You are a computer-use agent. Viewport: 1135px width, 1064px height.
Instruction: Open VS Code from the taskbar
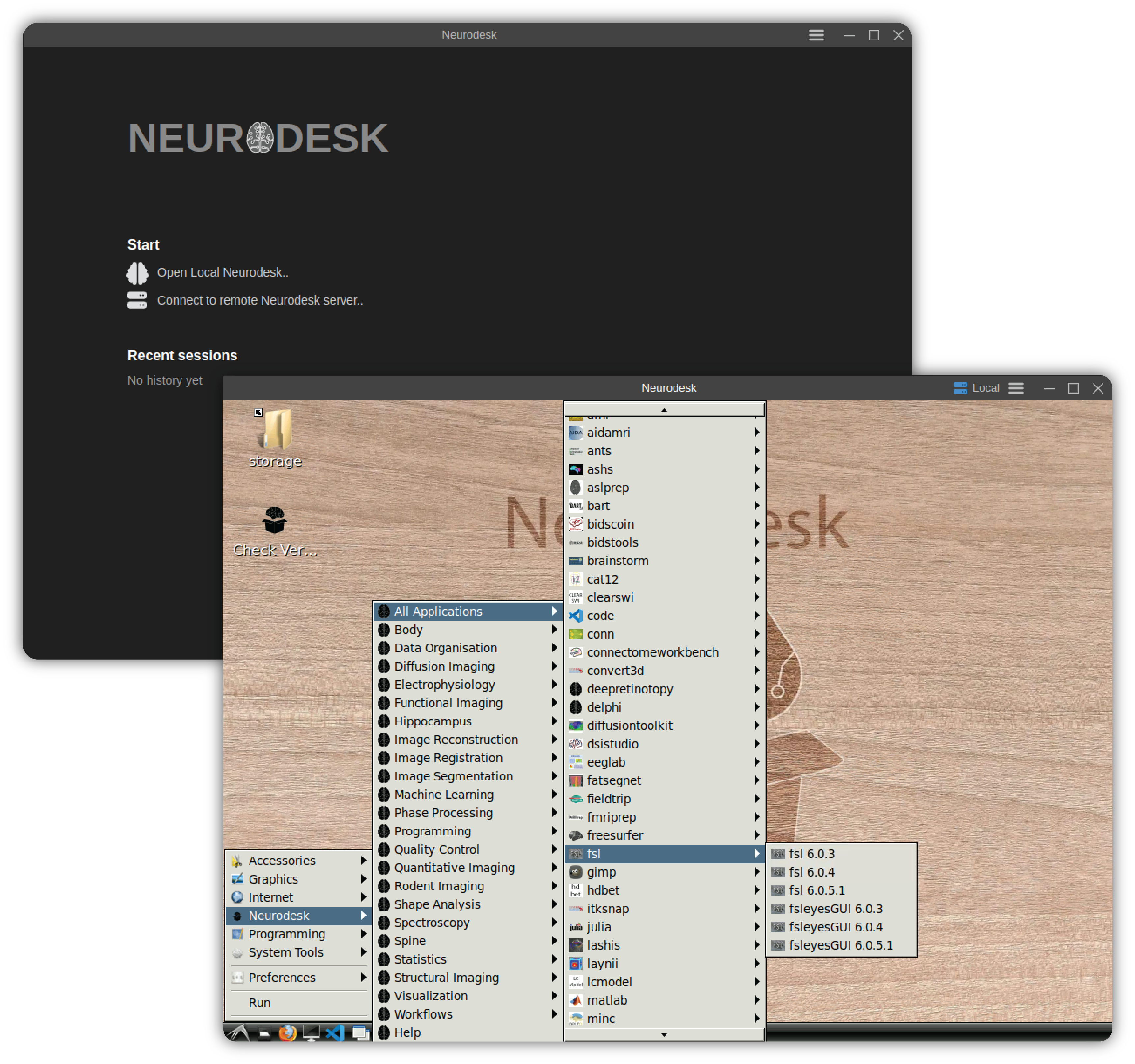336,1033
